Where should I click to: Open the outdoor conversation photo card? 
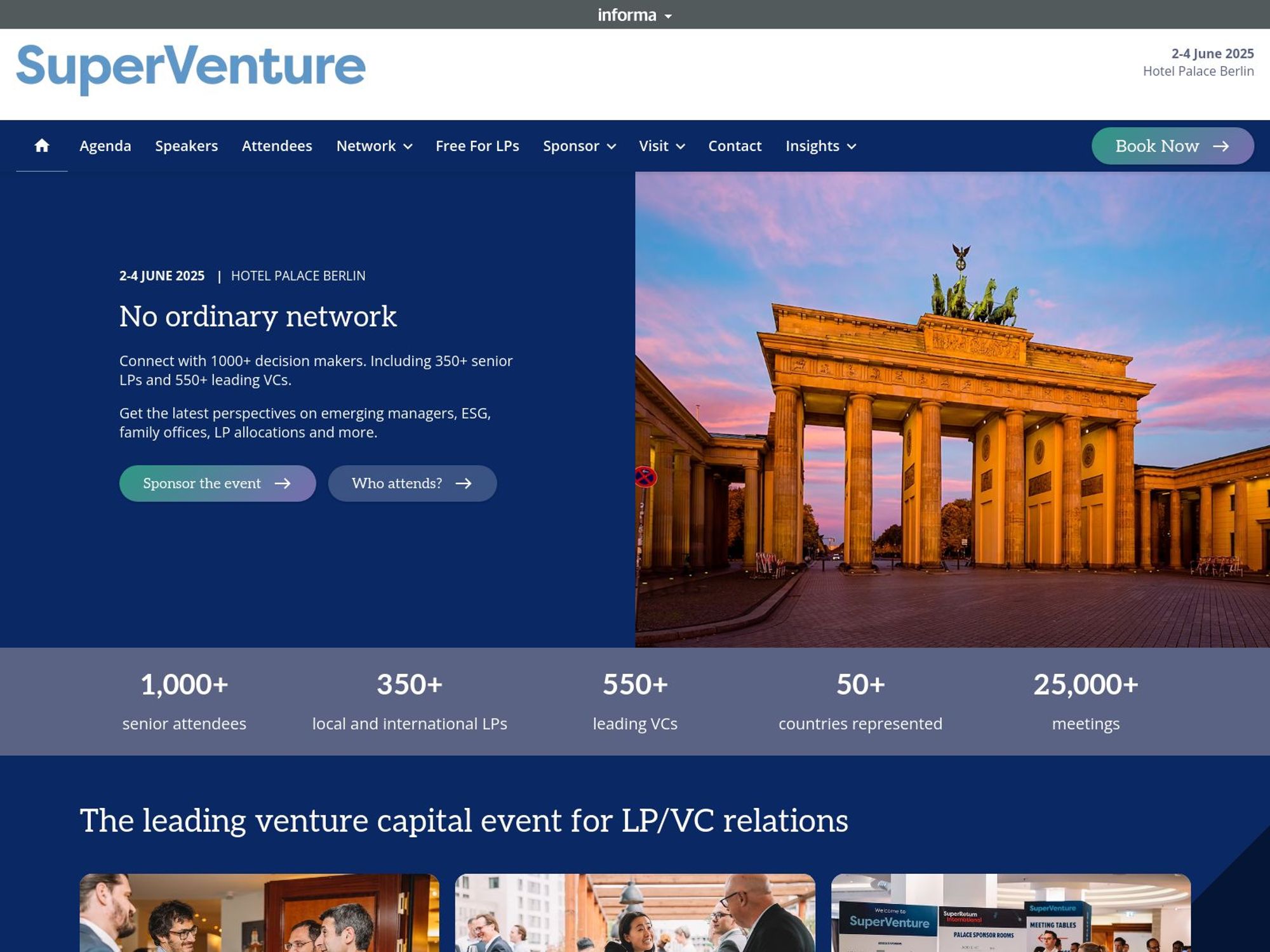635,913
